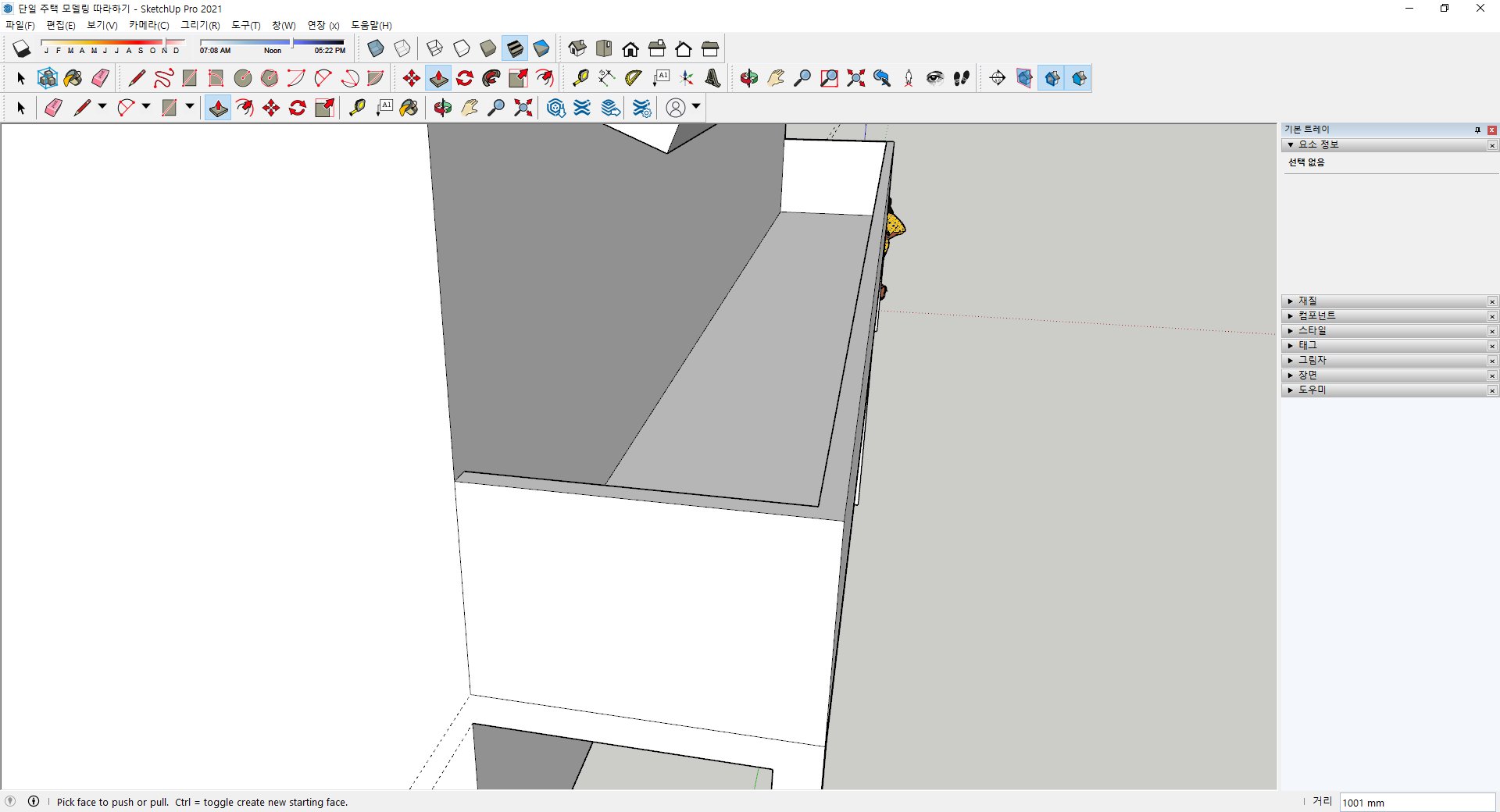
Task: Enable Hidden Line face style
Action: coord(462,49)
